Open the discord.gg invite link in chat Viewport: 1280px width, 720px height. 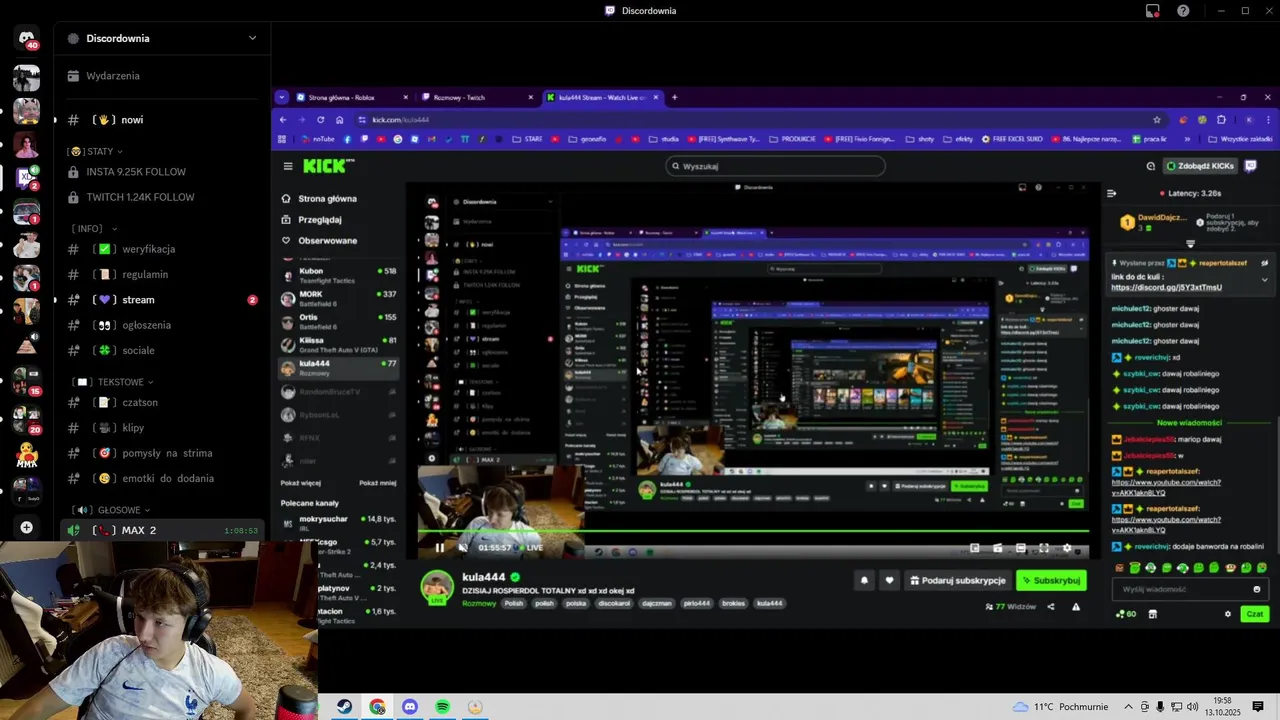[1166, 288]
